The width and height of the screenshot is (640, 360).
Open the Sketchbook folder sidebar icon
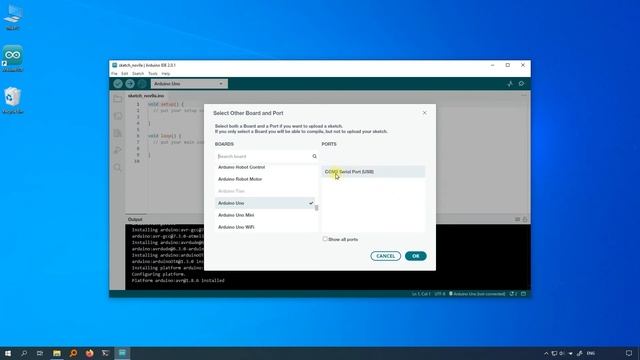coord(118,99)
